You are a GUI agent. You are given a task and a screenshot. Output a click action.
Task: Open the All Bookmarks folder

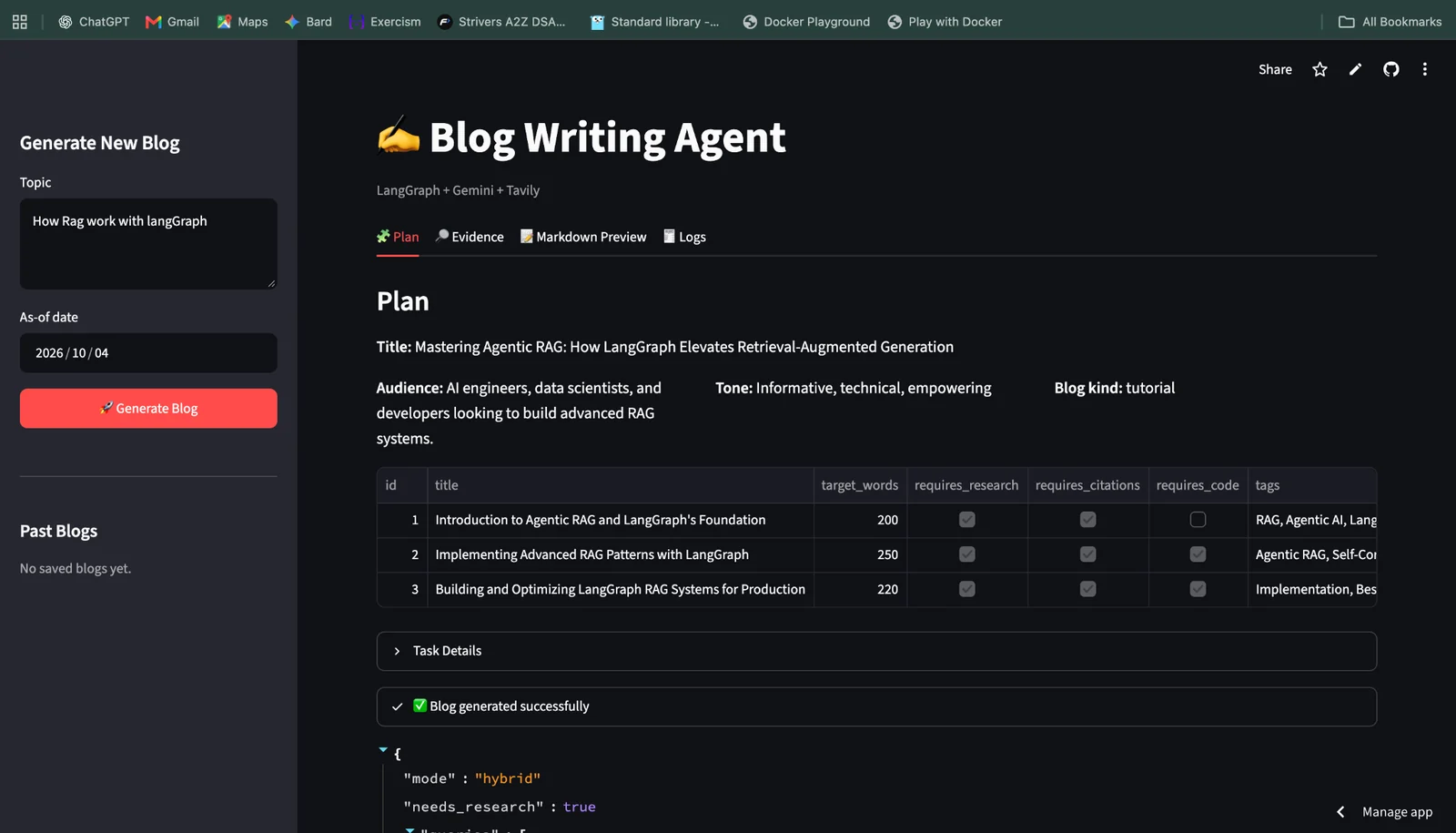pos(1390,22)
